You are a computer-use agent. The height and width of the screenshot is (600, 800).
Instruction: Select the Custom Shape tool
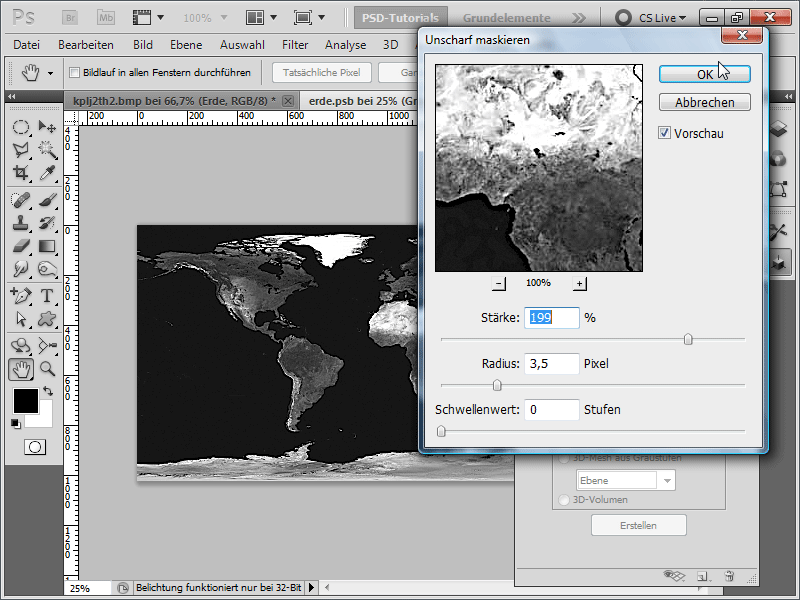point(47,319)
